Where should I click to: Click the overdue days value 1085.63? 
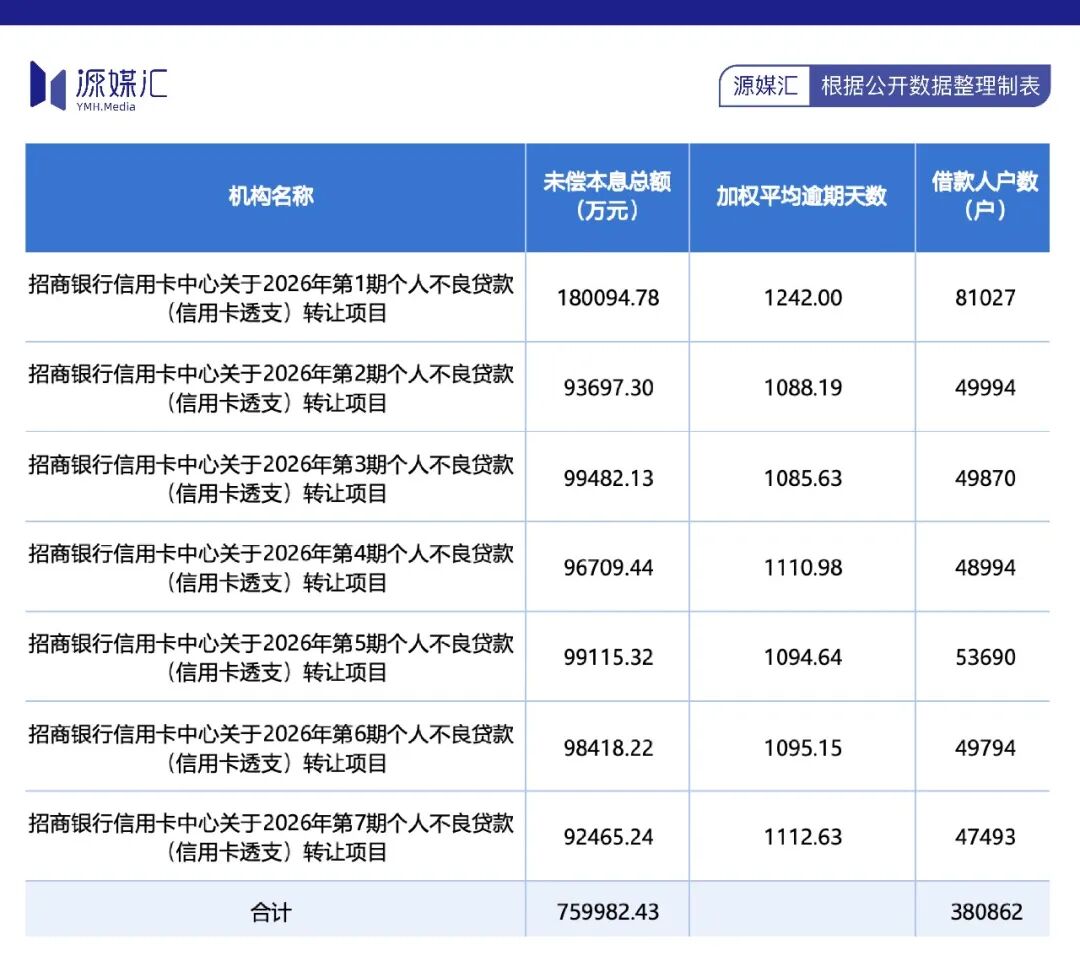(802, 478)
